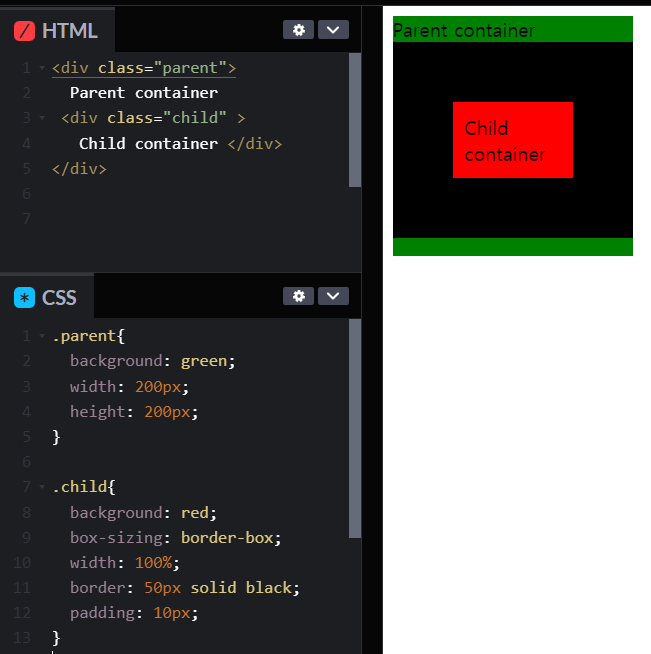Click '<div class="child" >' line
The height and width of the screenshot is (654, 651).
coord(153,118)
